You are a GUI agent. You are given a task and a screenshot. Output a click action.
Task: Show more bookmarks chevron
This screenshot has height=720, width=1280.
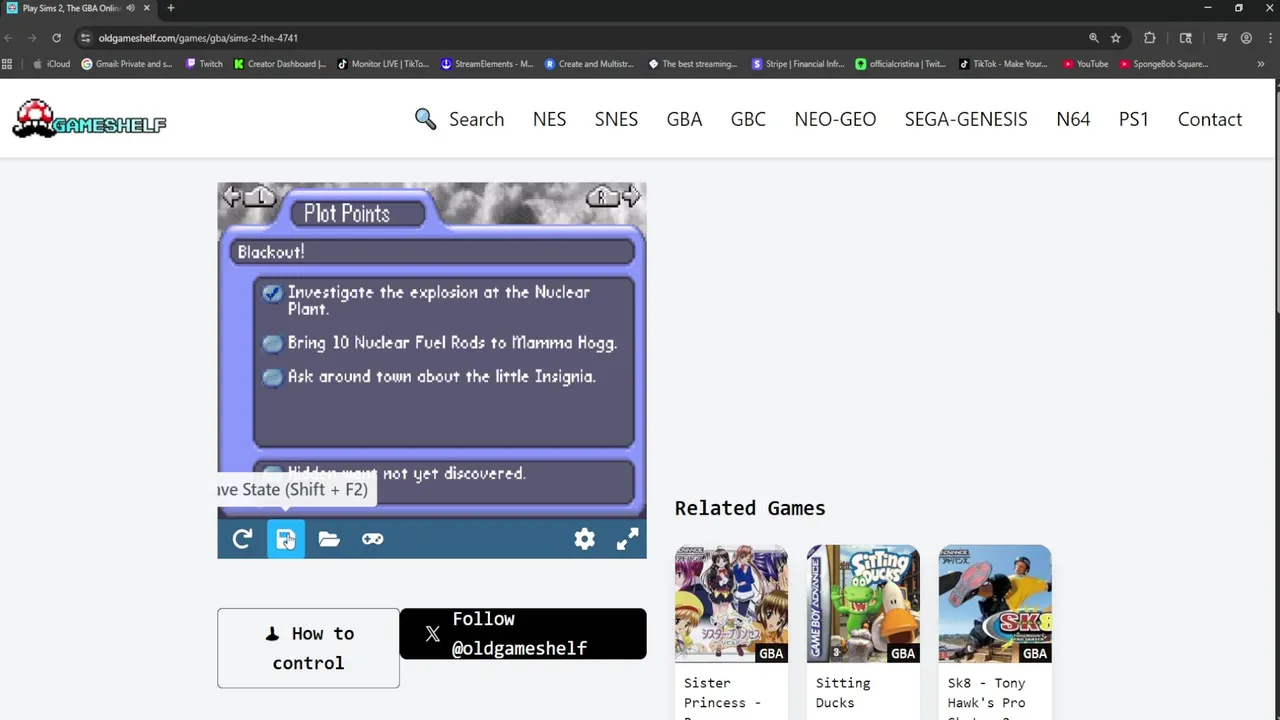(1261, 64)
